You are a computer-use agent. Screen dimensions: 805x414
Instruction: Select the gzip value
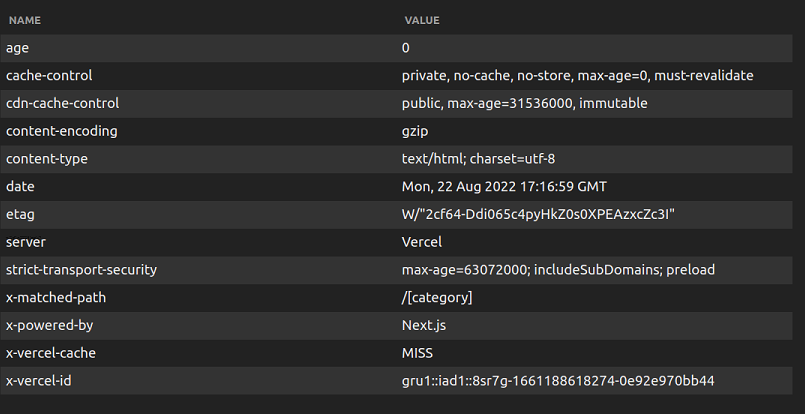(415, 131)
